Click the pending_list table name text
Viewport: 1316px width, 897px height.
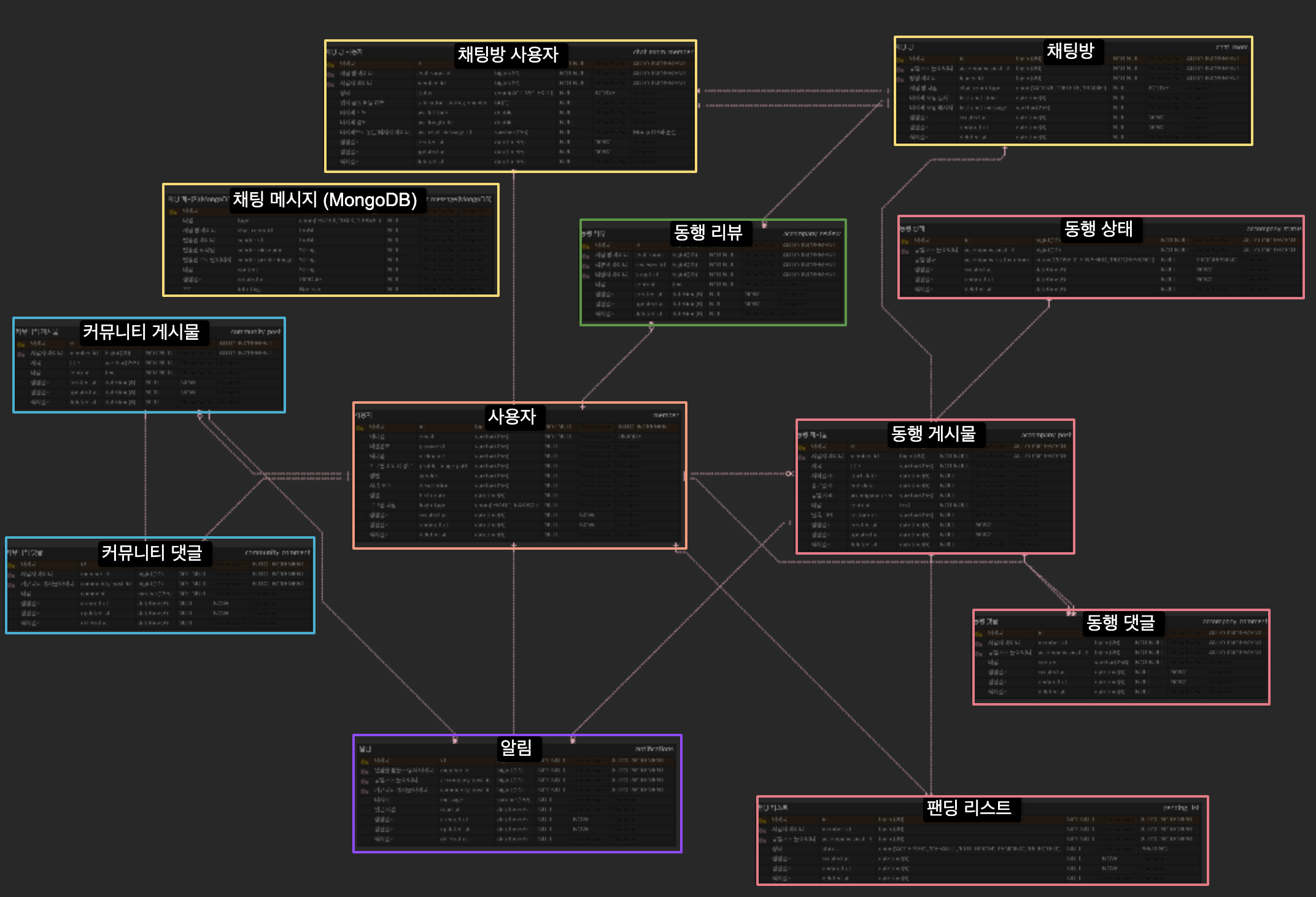click(x=1180, y=808)
